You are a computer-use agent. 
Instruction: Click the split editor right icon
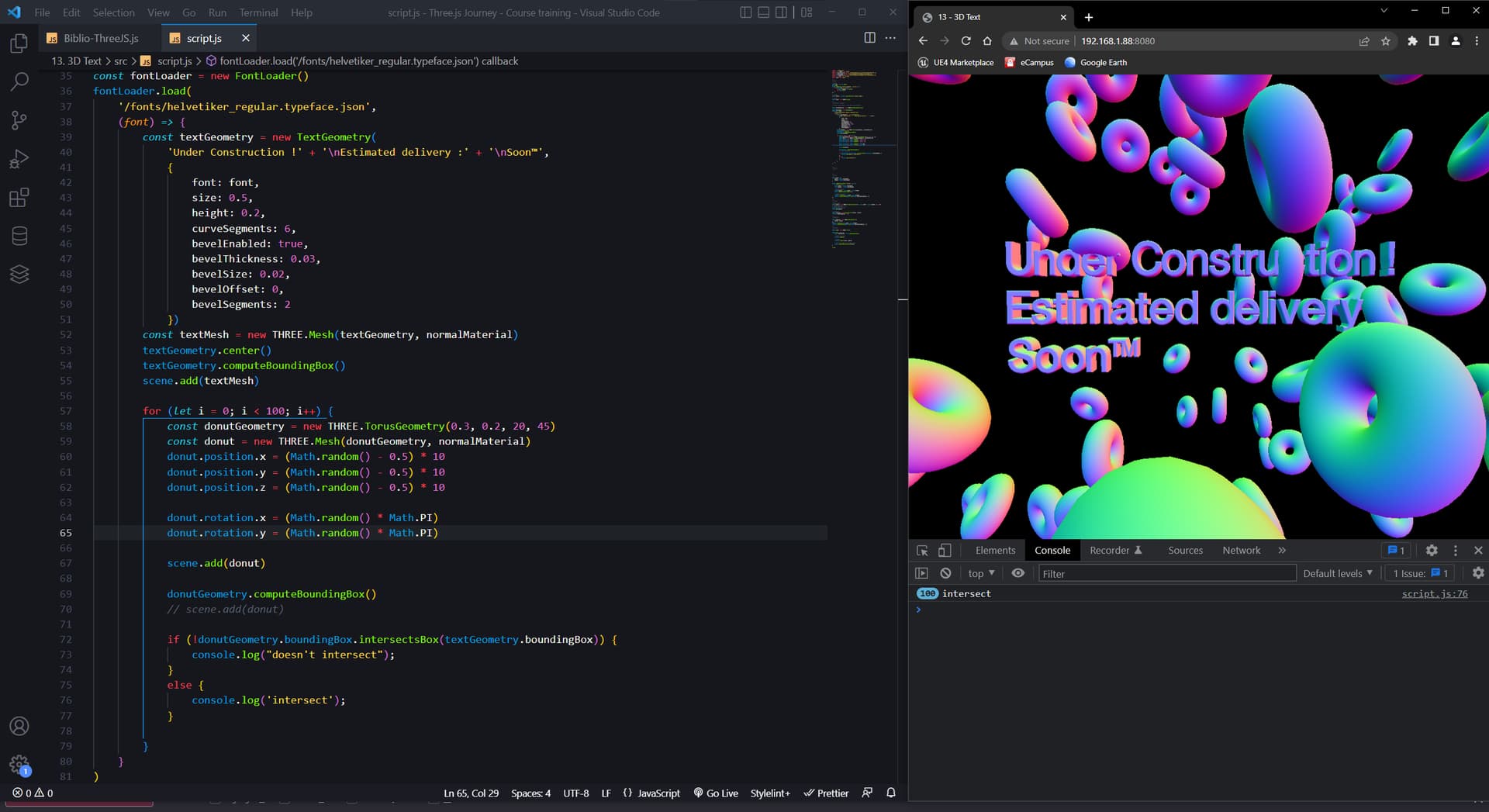point(869,38)
